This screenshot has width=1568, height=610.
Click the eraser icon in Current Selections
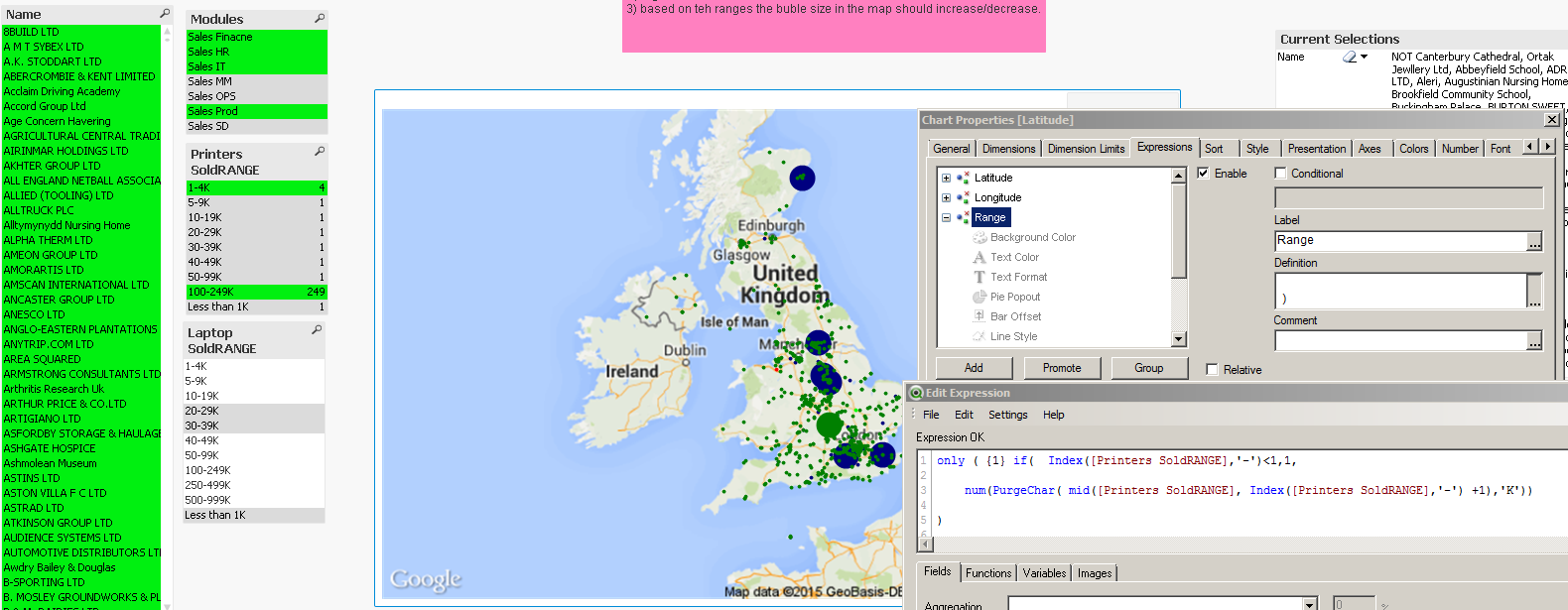(x=1350, y=58)
